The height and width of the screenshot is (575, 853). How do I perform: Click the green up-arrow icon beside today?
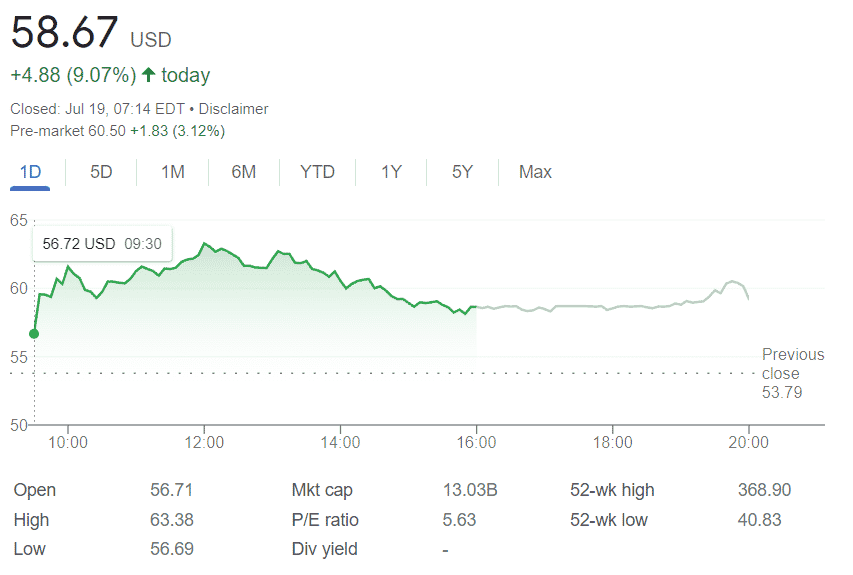coord(149,75)
